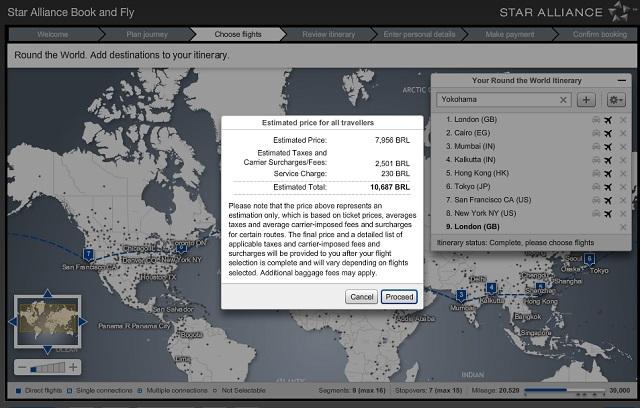Screen dimensions: 640x408
Task: Click the Kalkutta map marker 4
Action: 491,288
